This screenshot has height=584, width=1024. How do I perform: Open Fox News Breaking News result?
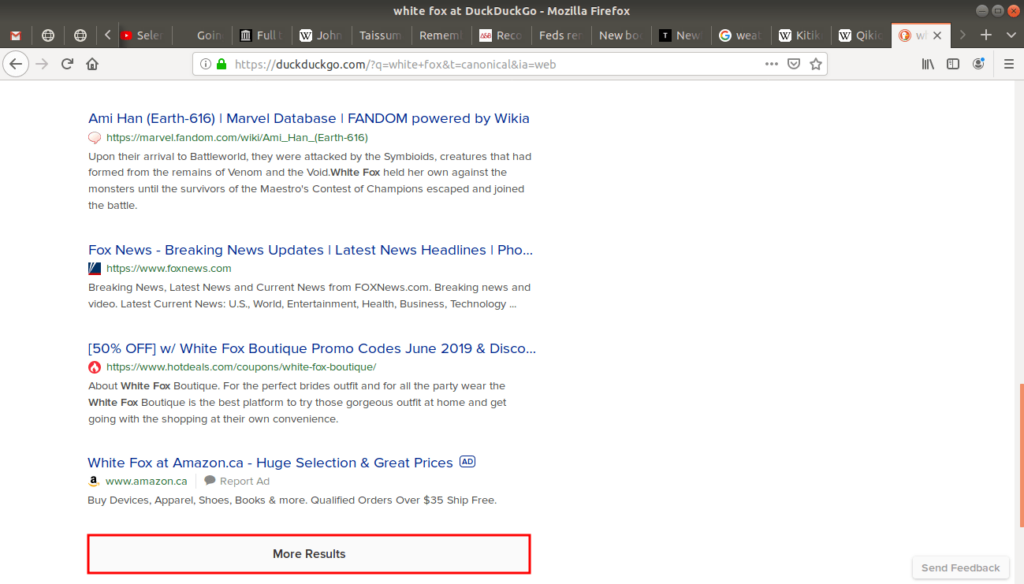pos(310,250)
